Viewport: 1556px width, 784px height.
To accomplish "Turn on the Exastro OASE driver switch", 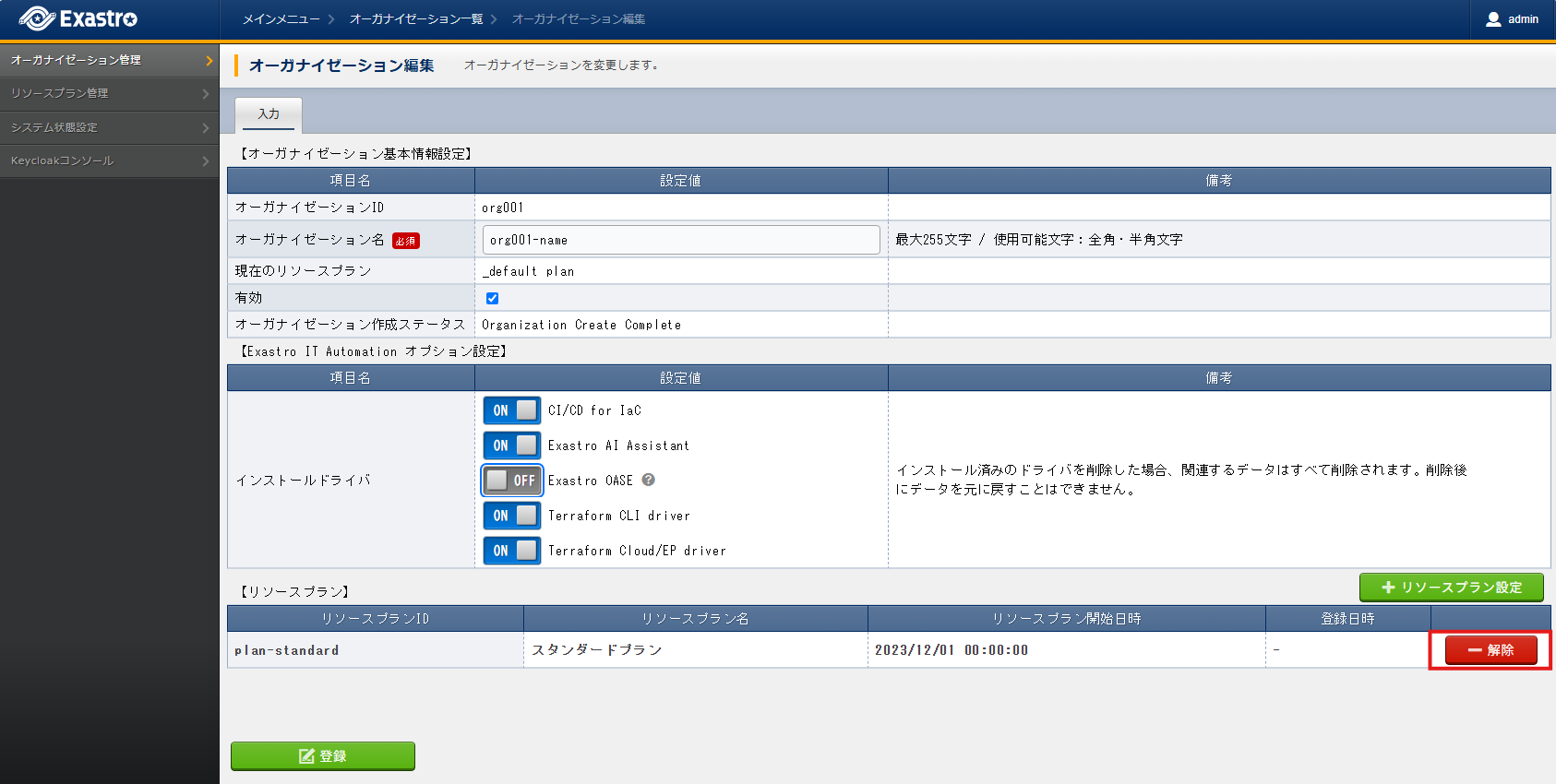I will click(x=512, y=481).
